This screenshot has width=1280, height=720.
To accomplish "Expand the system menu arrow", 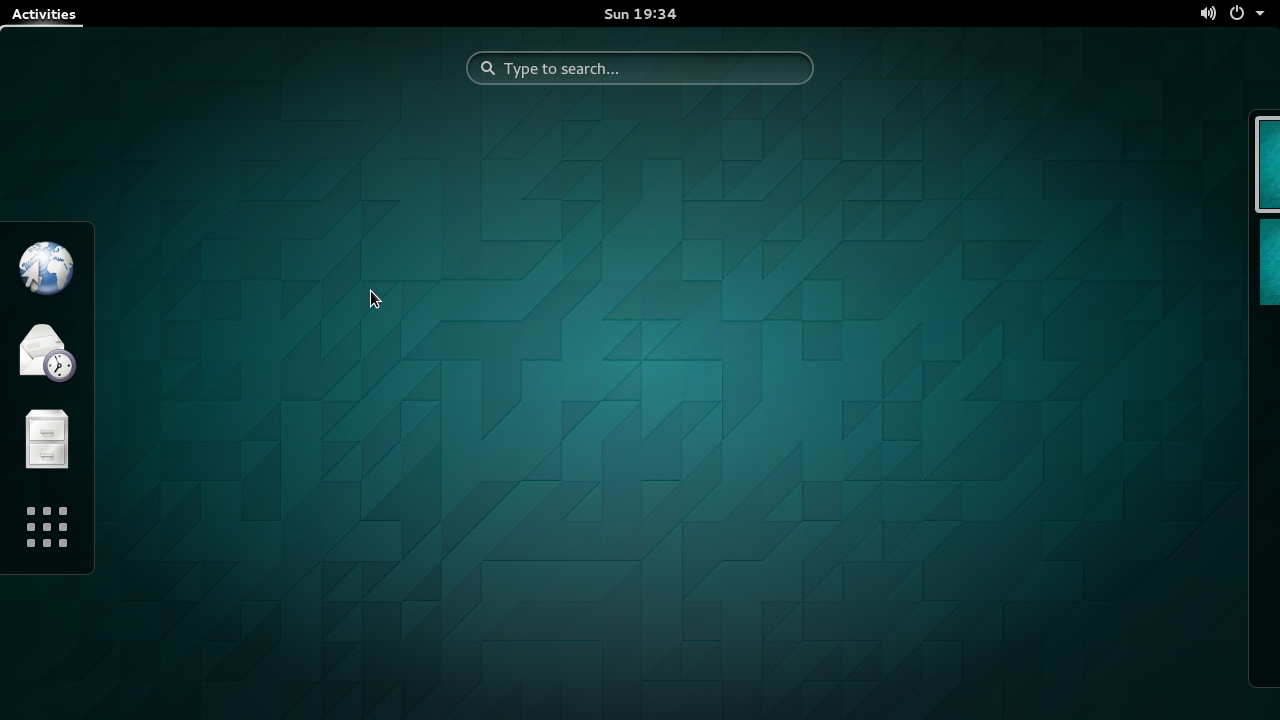I will pyautogui.click(x=1260, y=14).
